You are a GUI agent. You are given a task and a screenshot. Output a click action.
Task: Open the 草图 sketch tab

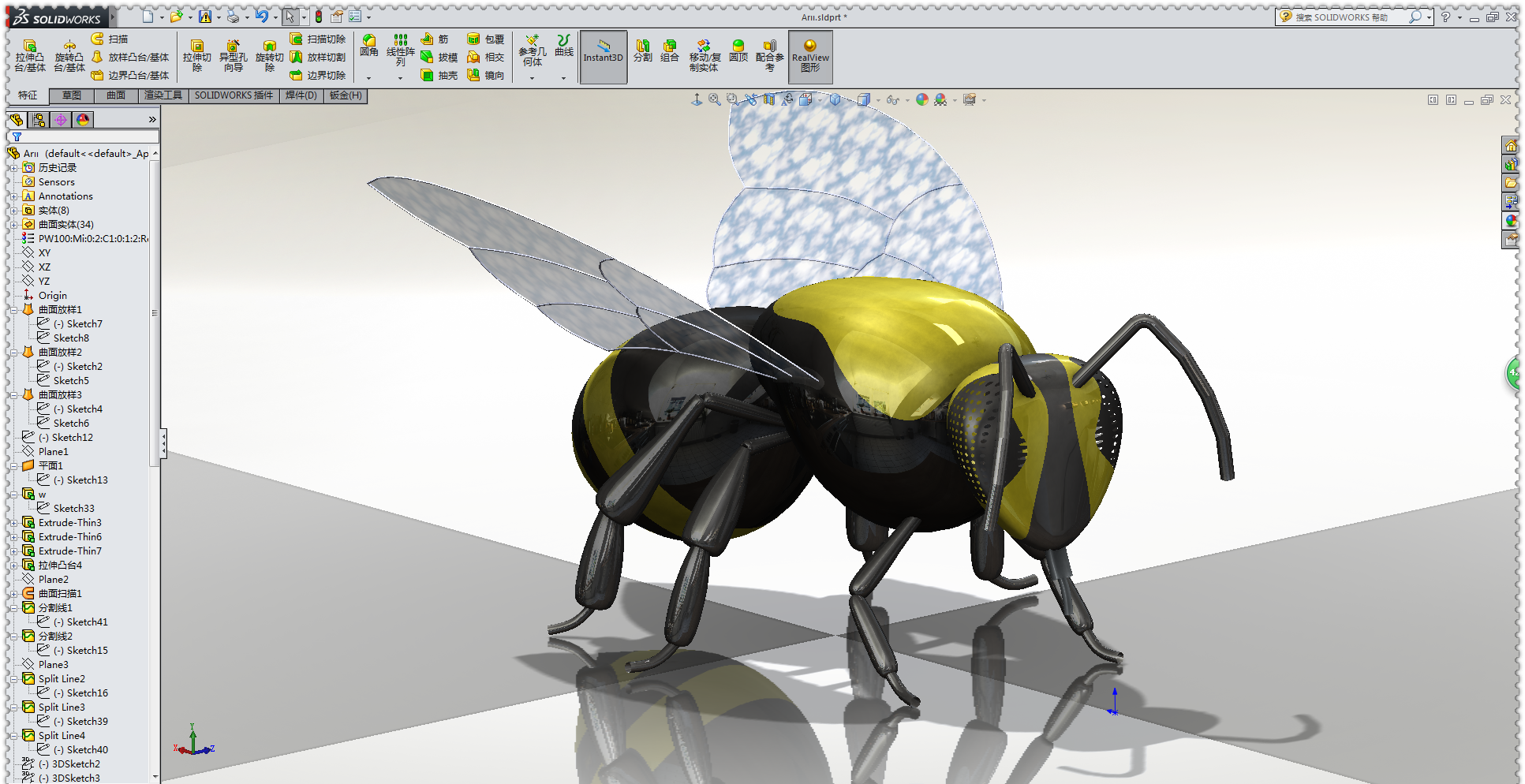[72, 95]
